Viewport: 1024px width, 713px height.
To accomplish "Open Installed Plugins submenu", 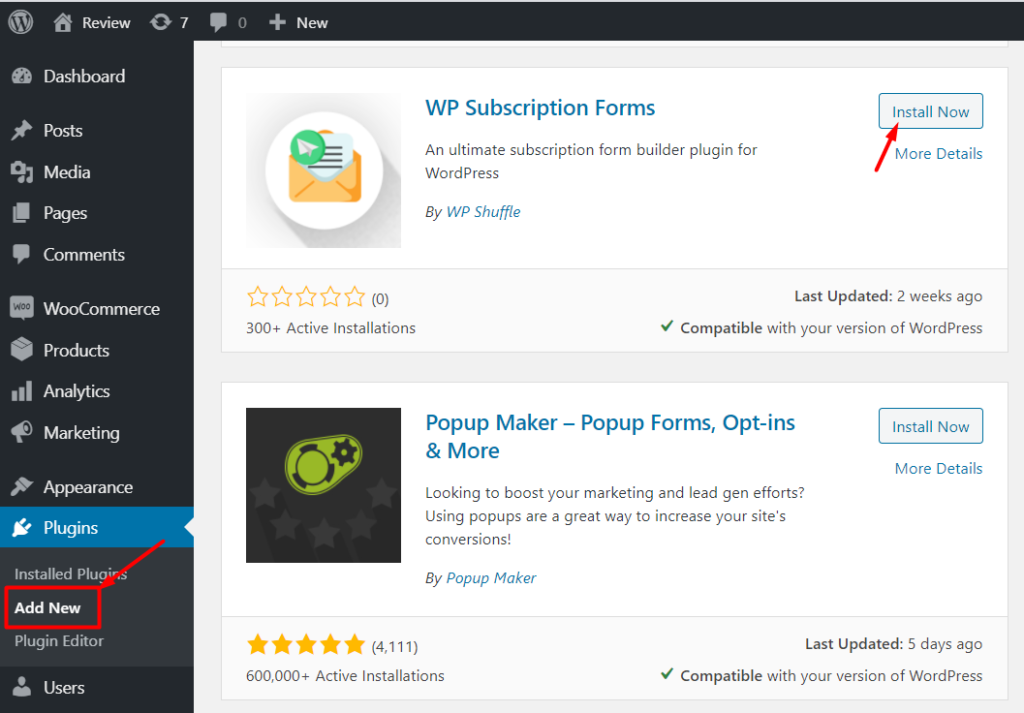I will pyautogui.click(x=71, y=574).
